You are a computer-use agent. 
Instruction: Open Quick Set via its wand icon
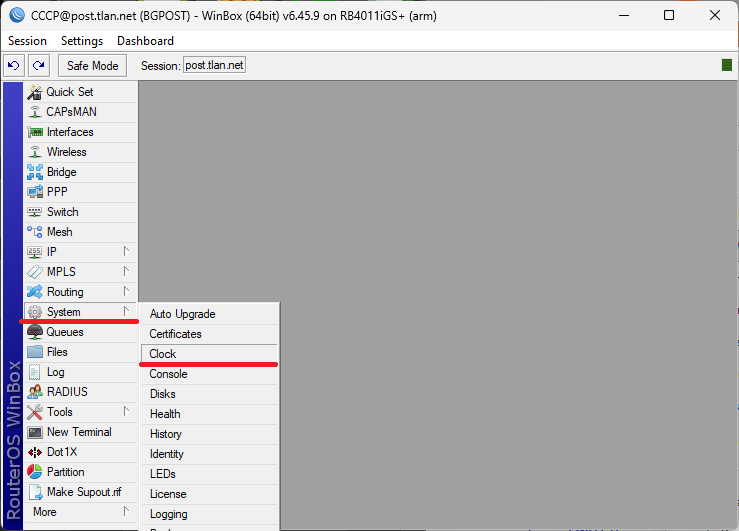(x=35, y=92)
